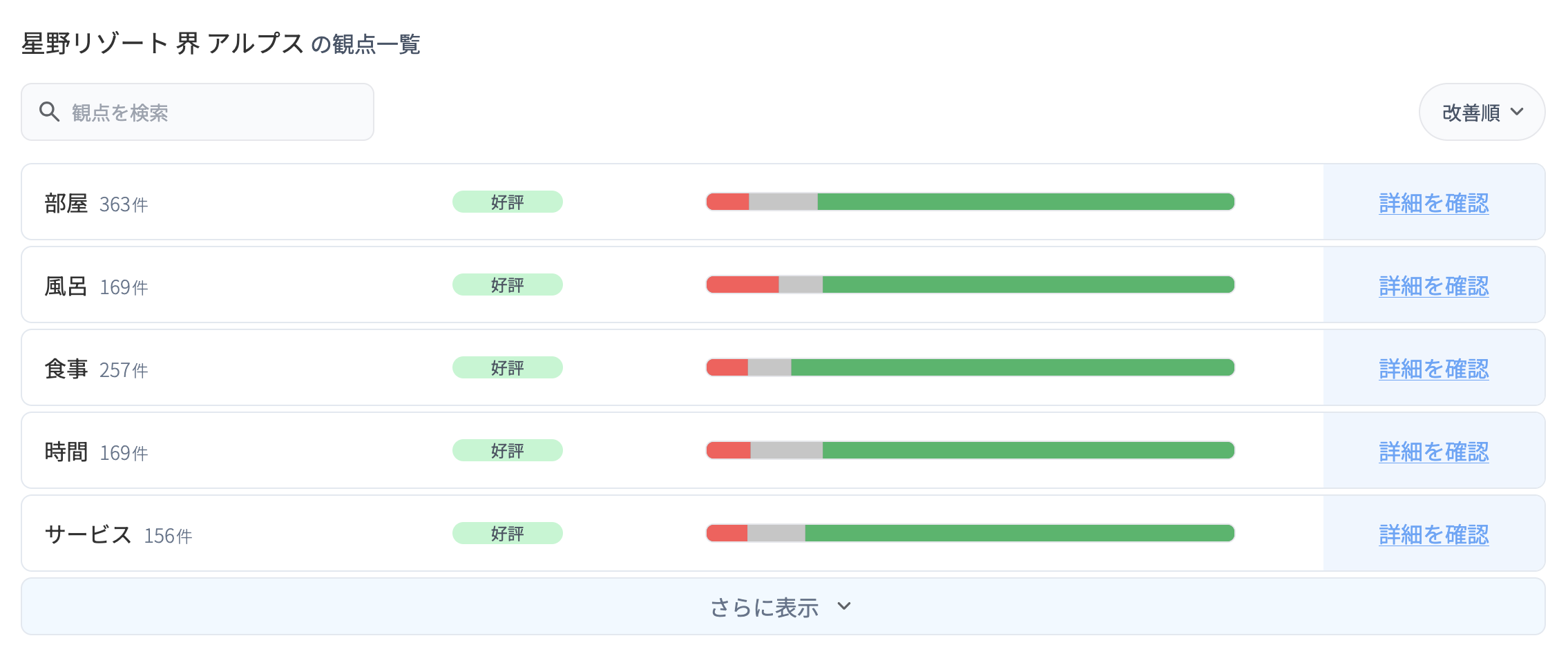
Task: Open details for サービス via 詳細を確認
Action: pyautogui.click(x=1433, y=534)
